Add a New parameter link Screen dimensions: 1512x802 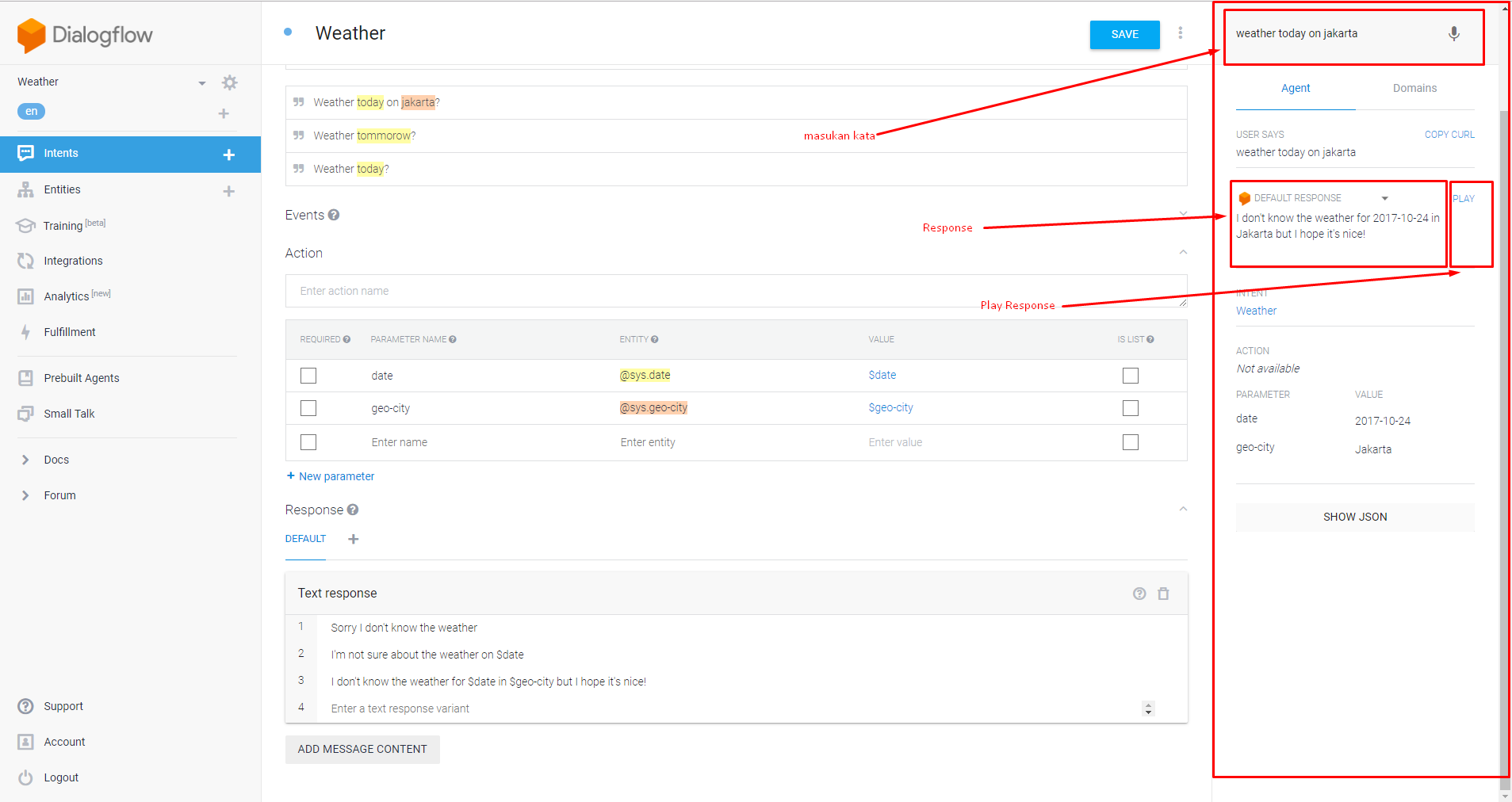(331, 476)
